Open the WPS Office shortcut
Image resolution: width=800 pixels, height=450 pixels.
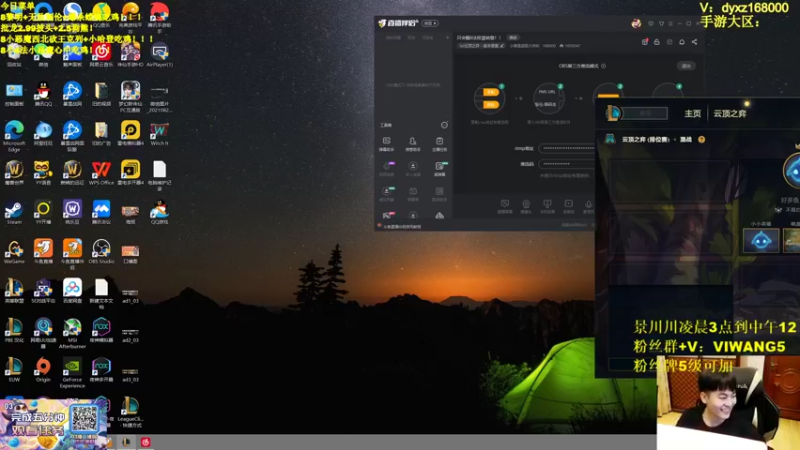[x=101, y=172]
